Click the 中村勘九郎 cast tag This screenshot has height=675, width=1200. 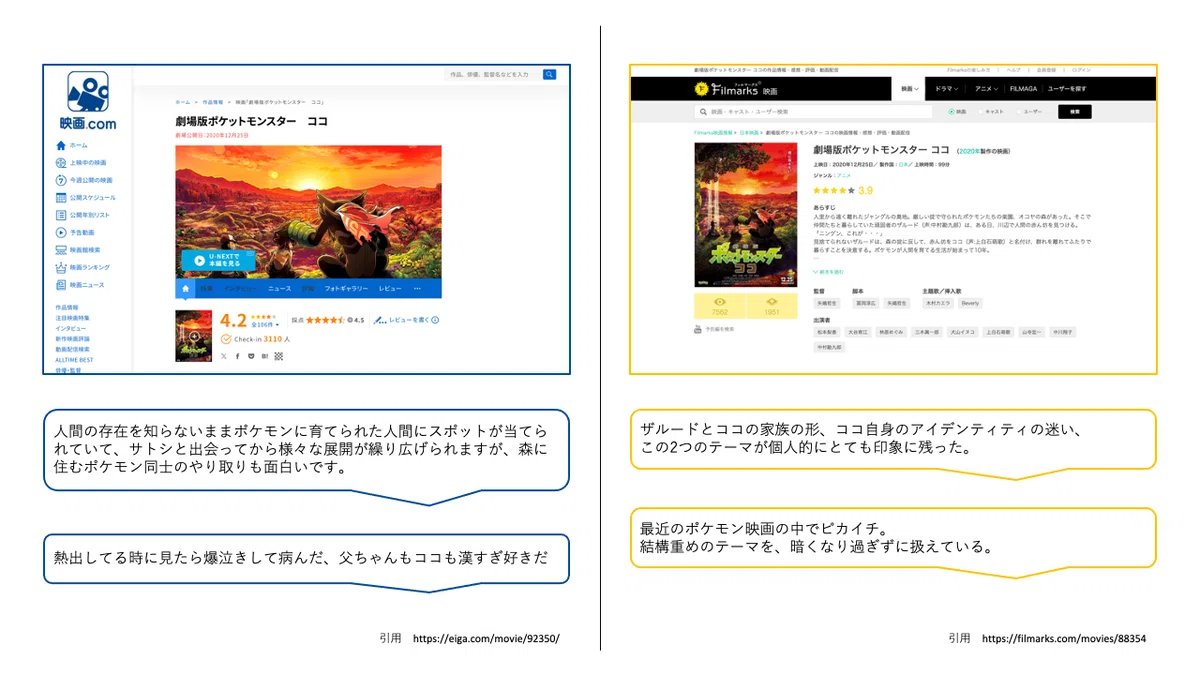pos(829,347)
